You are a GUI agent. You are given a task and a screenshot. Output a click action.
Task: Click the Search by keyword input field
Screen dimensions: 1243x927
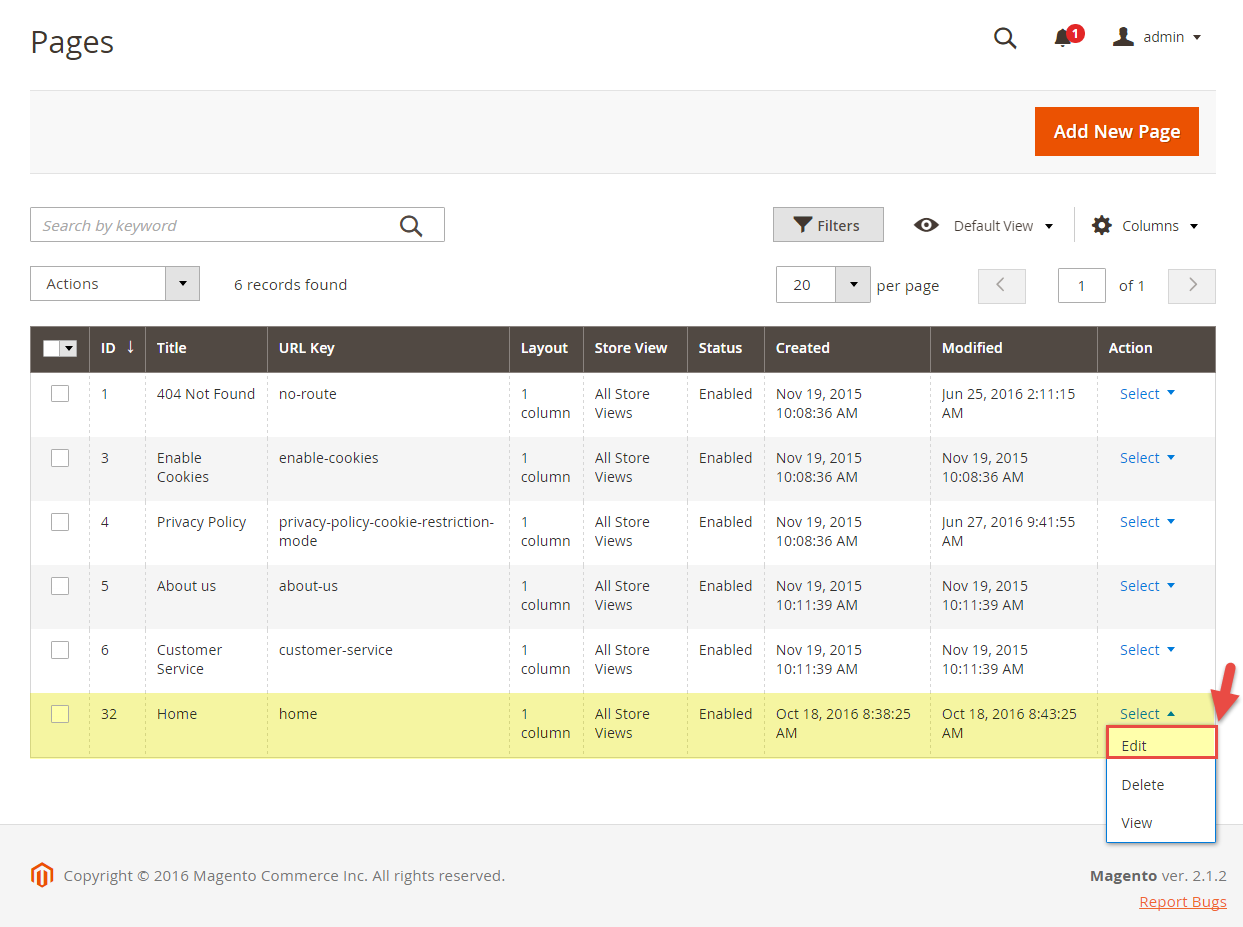210,226
